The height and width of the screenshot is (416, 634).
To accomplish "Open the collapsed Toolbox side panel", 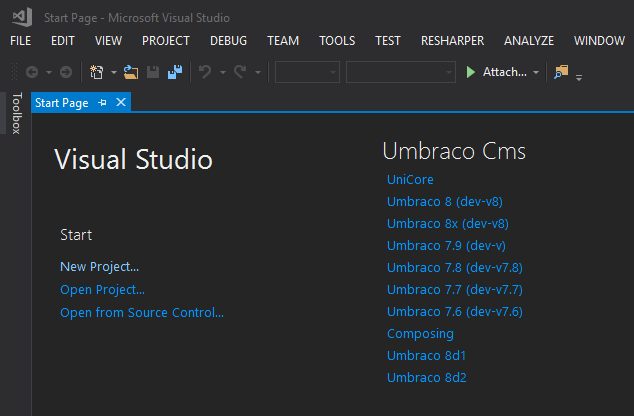I will tap(16, 113).
